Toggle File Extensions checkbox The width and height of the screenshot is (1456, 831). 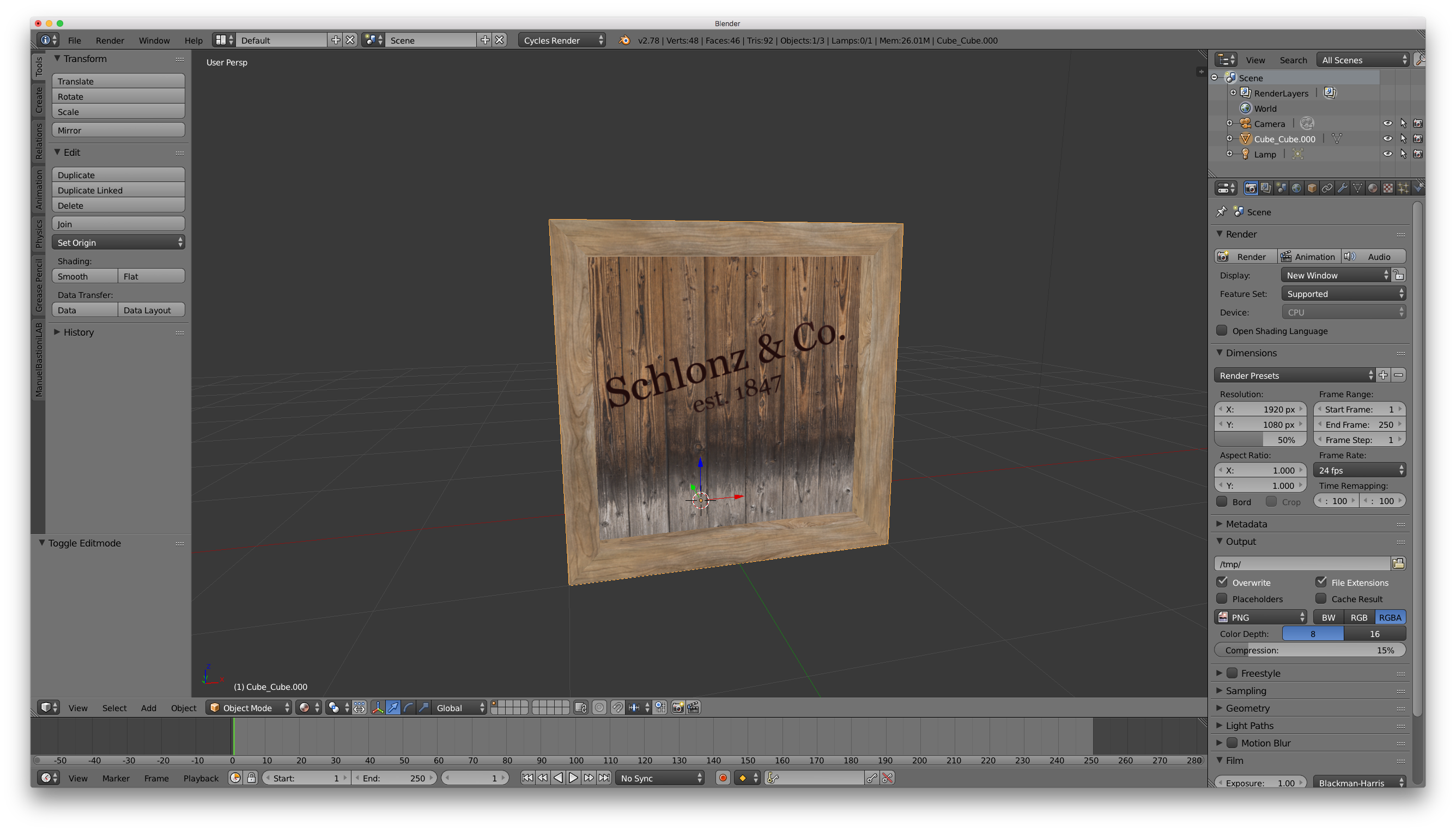click(x=1321, y=582)
